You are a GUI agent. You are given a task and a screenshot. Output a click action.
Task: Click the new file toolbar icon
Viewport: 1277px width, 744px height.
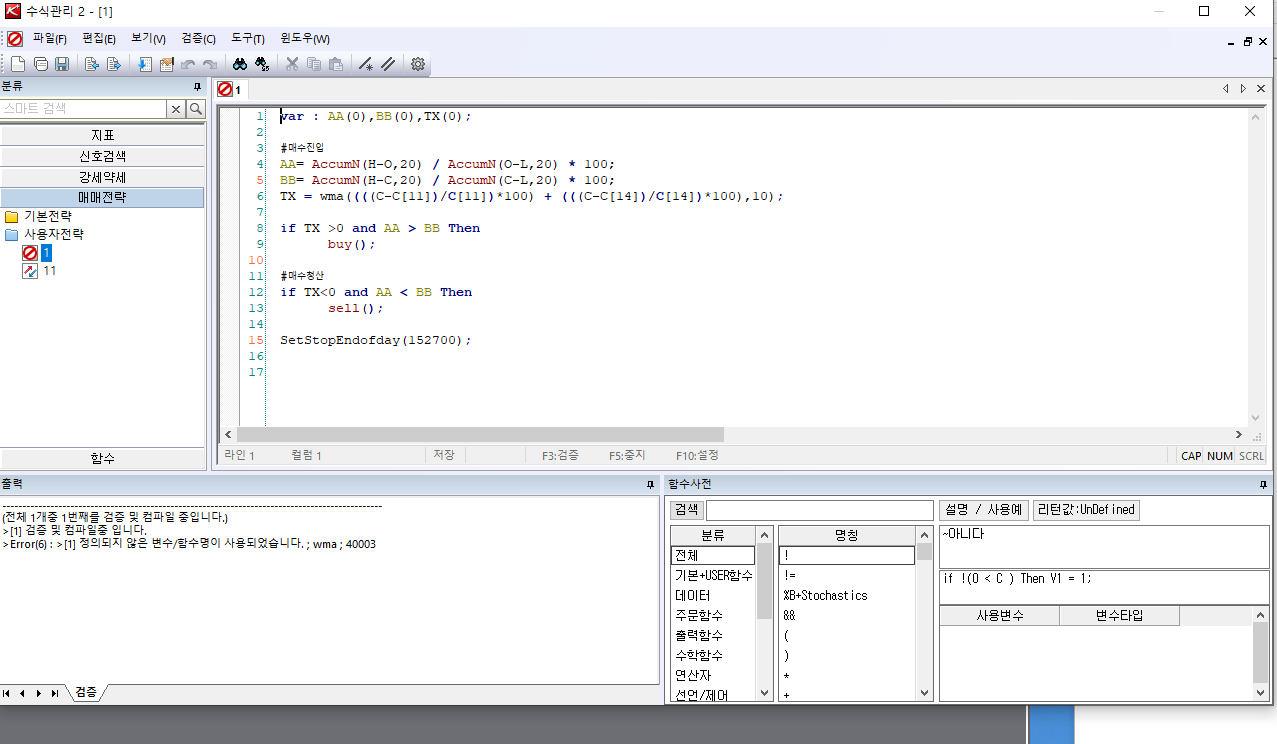[17, 64]
